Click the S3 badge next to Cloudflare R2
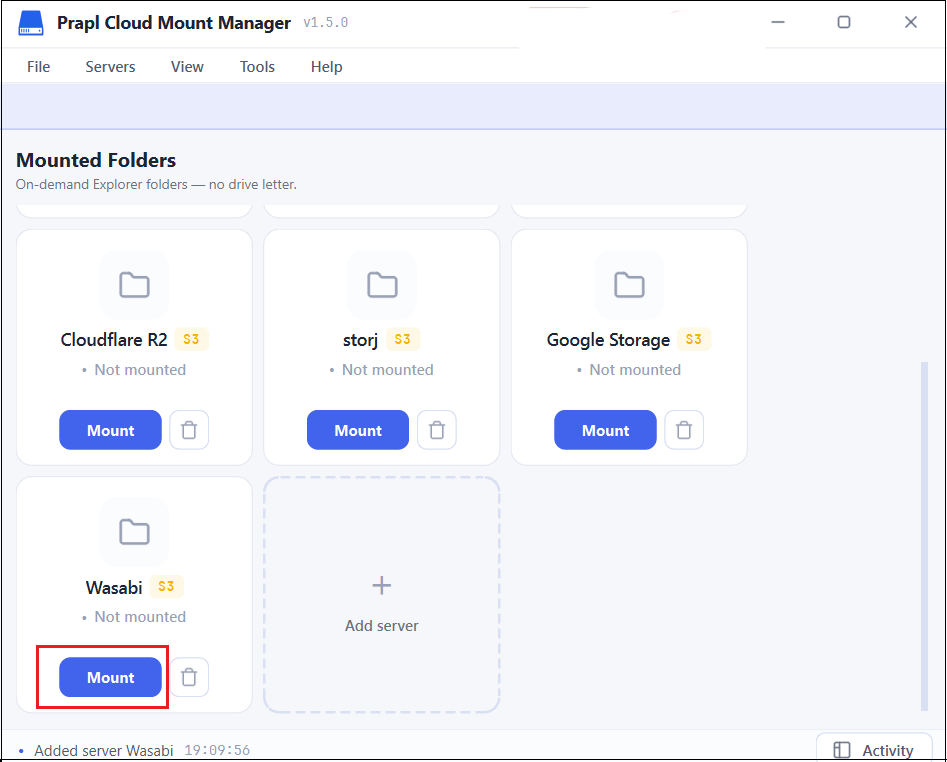 point(191,339)
